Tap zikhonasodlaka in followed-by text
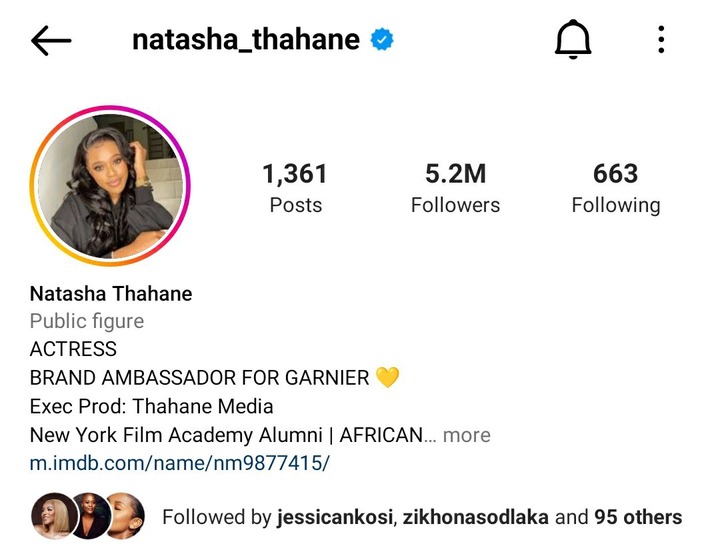 (476, 517)
